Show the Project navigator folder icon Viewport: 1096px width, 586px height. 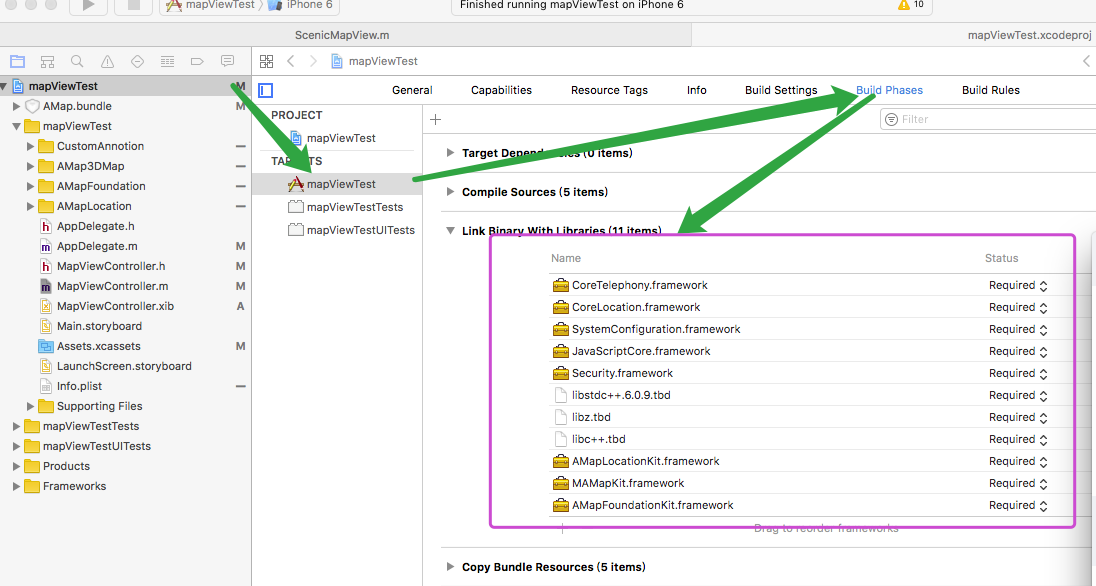point(17,62)
